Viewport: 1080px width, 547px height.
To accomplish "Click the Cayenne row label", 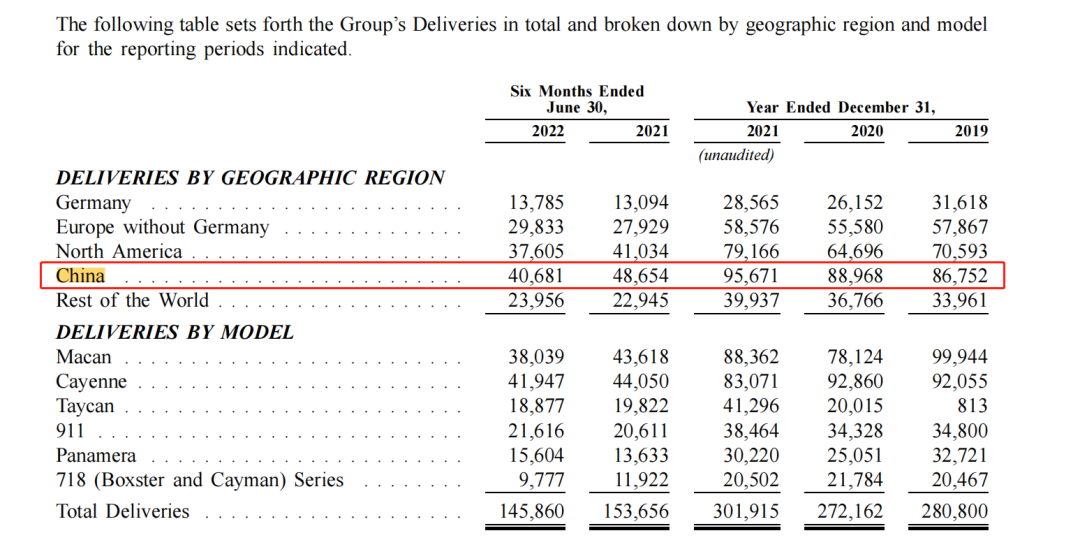I will pos(91,382).
